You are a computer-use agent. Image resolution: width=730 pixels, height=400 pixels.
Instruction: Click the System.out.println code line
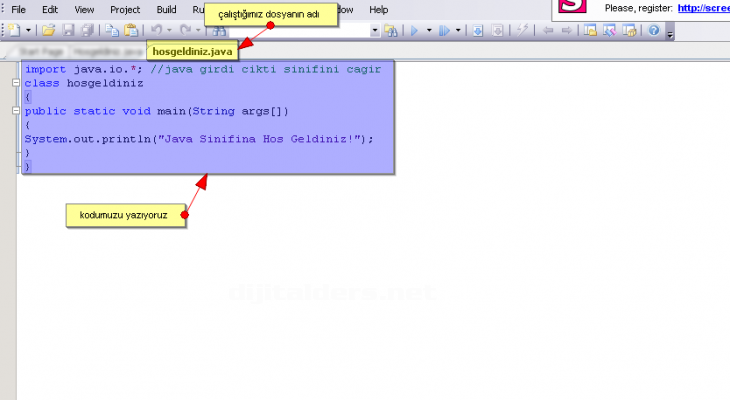(199, 139)
